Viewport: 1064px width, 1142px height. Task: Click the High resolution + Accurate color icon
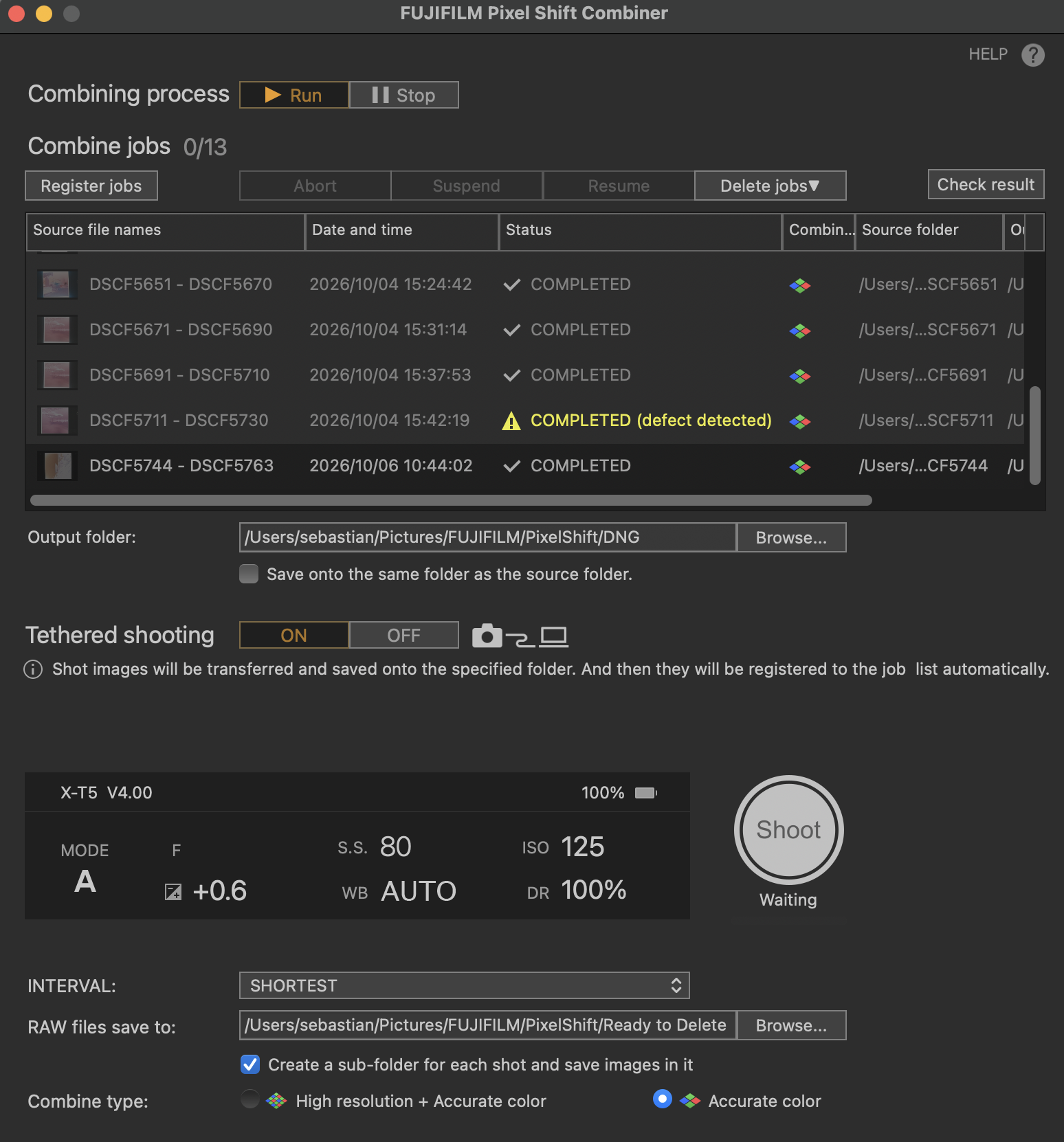pyautogui.click(x=276, y=1101)
